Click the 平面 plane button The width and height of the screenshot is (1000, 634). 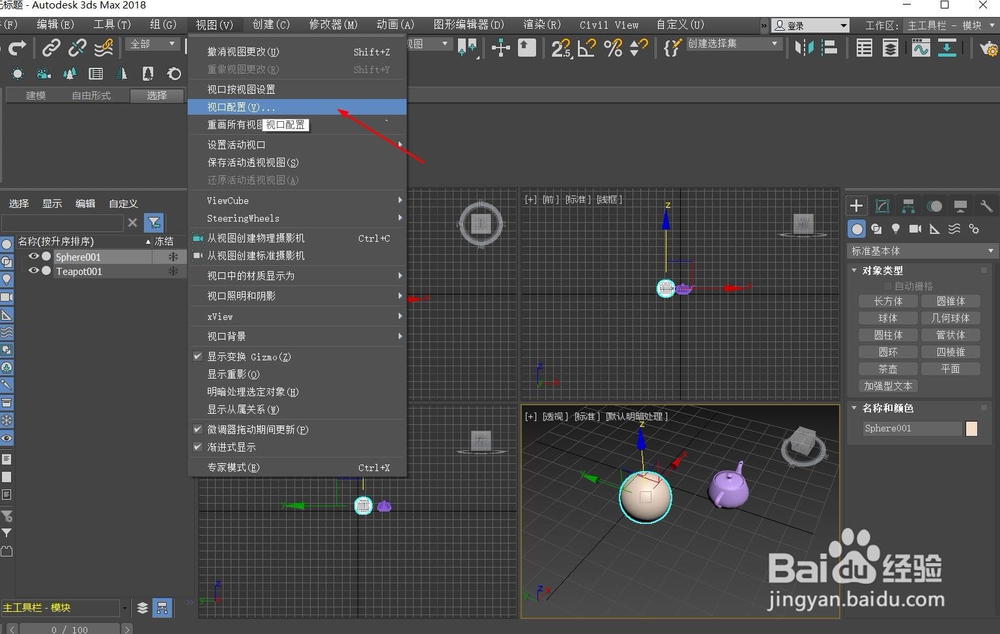pyautogui.click(x=950, y=369)
